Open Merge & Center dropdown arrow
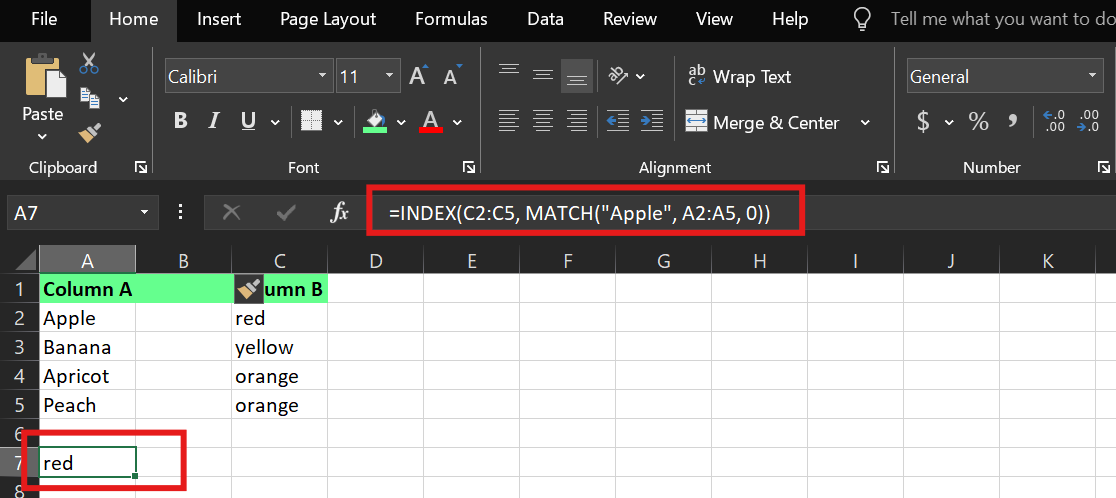Viewport: 1116px width, 498px height. click(x=865, y=122)
